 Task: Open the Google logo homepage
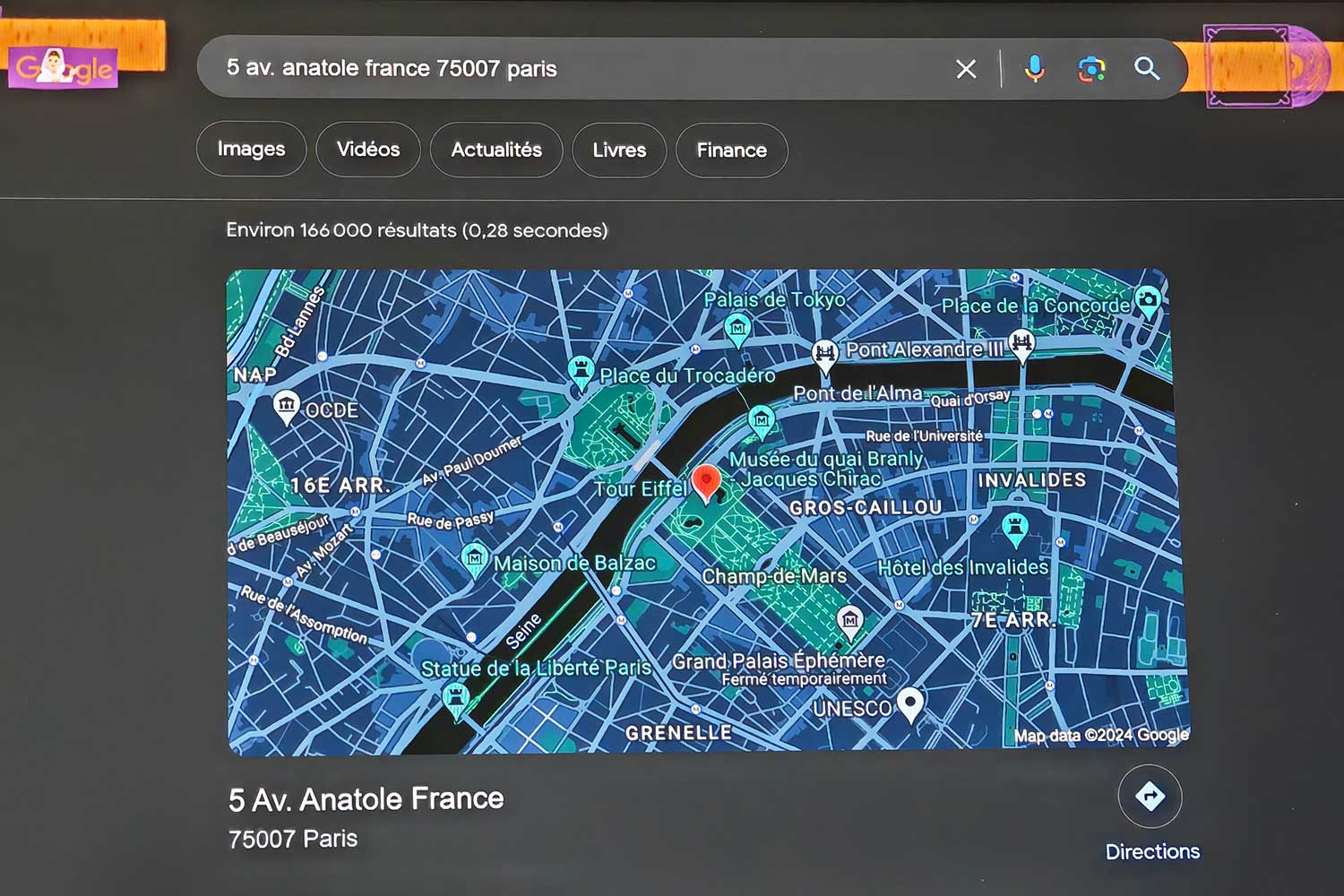coord(64,66)
